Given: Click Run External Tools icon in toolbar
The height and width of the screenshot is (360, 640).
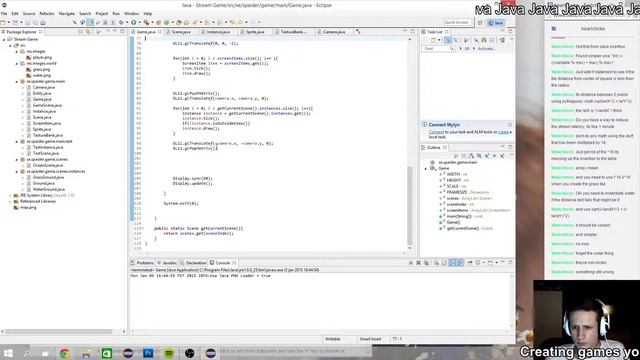Looking at the screenshot, I should (x=146, y=22).
